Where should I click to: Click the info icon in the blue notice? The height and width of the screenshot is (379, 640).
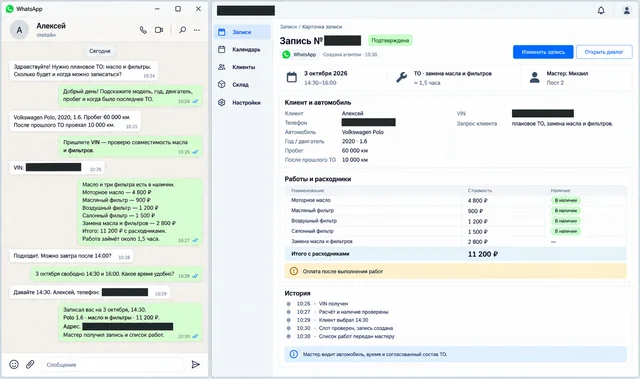coord(293,354)
